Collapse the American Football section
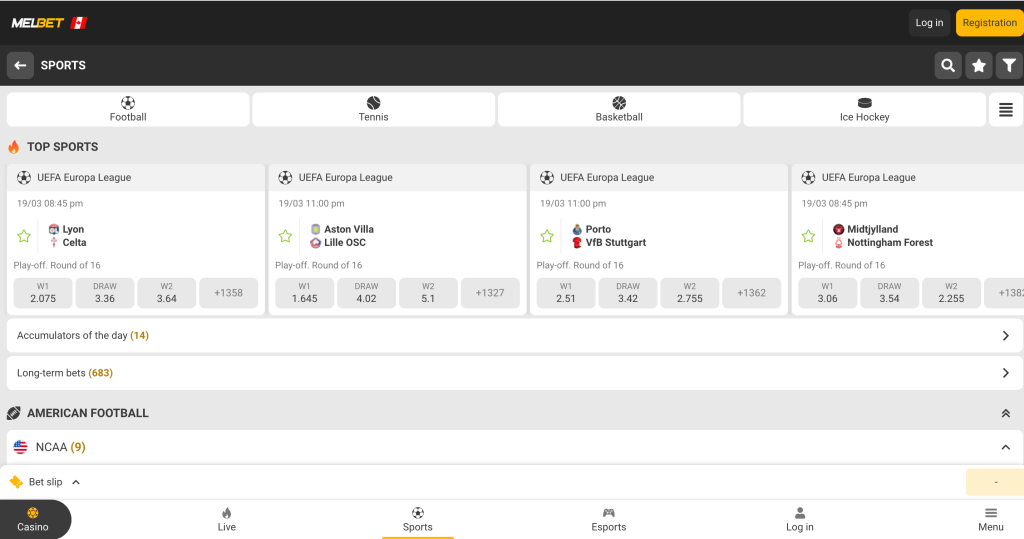Viewport: 1024px width, 539px height. pyautogui.click(x=1005, y=413)
